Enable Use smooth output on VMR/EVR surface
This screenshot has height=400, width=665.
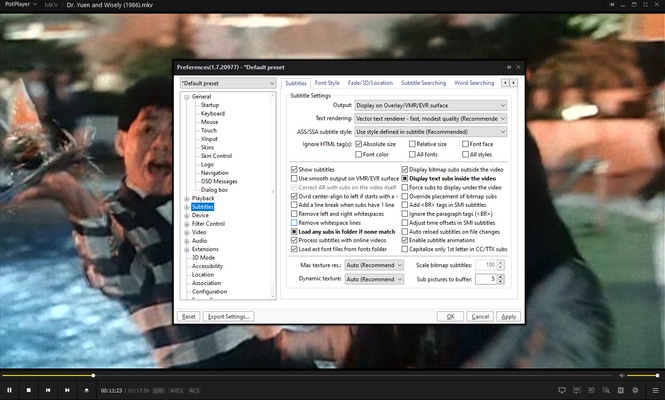coord(294,178)
